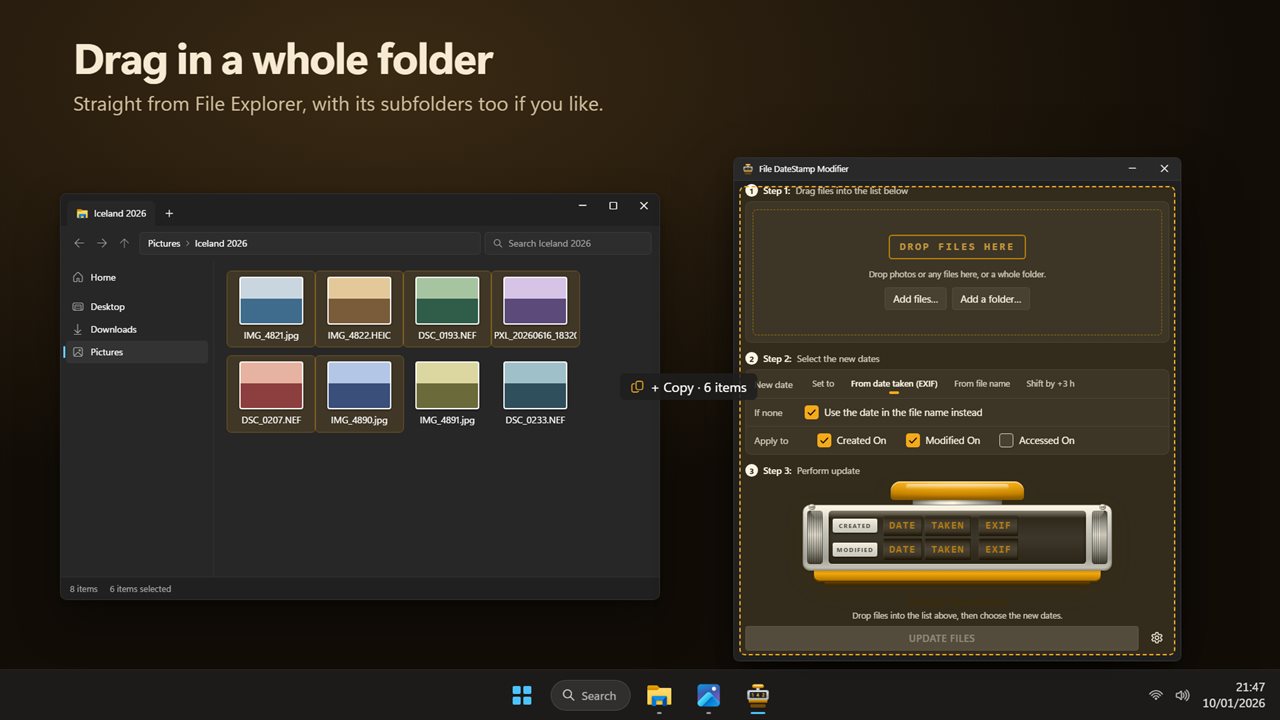Screen dimensions: 1280x720
Task: Enable the Accessed On checkbox
Action: click(1006, 440)
